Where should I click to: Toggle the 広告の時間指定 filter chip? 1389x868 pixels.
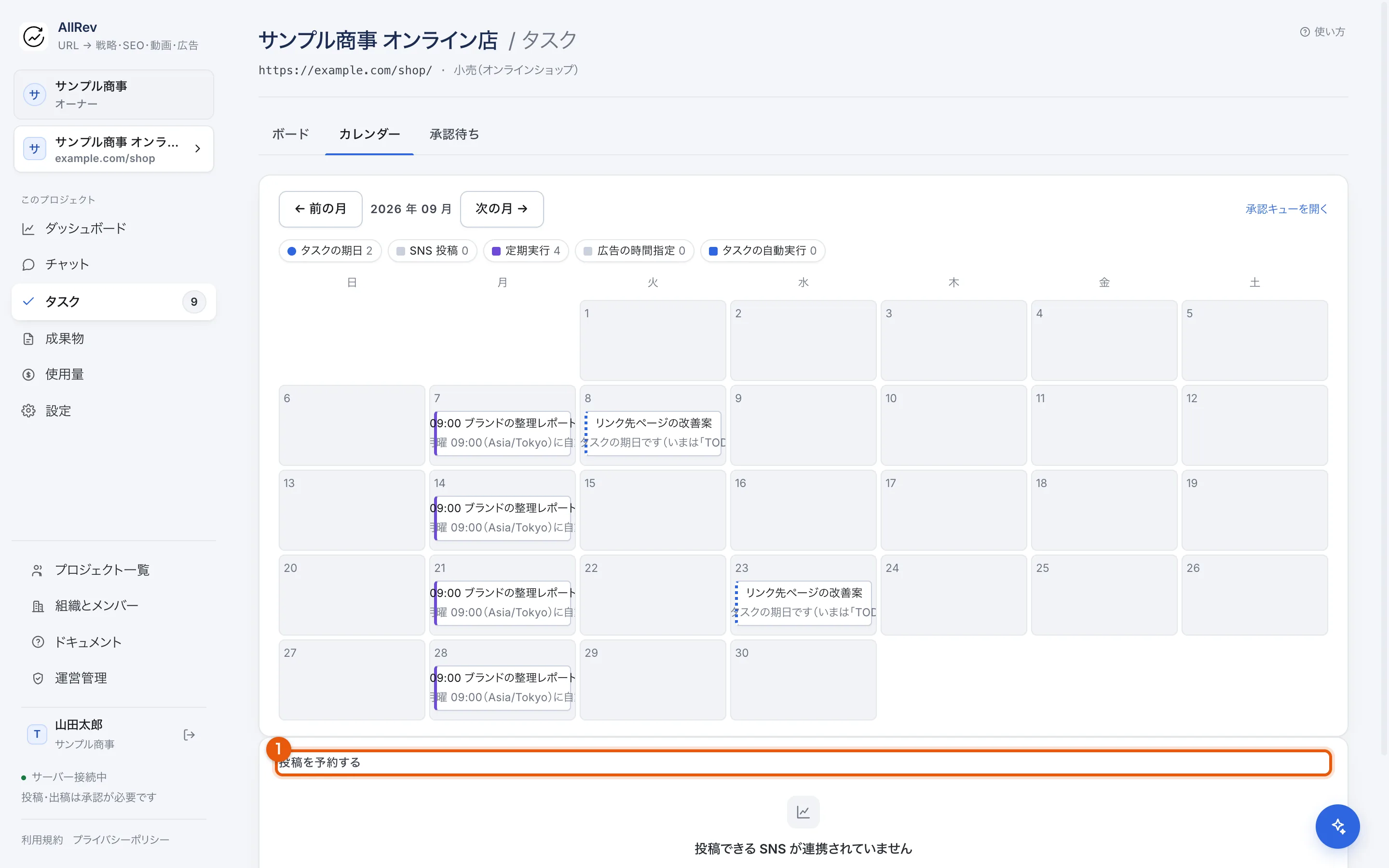pyautogui.click(x=634, y=251)
